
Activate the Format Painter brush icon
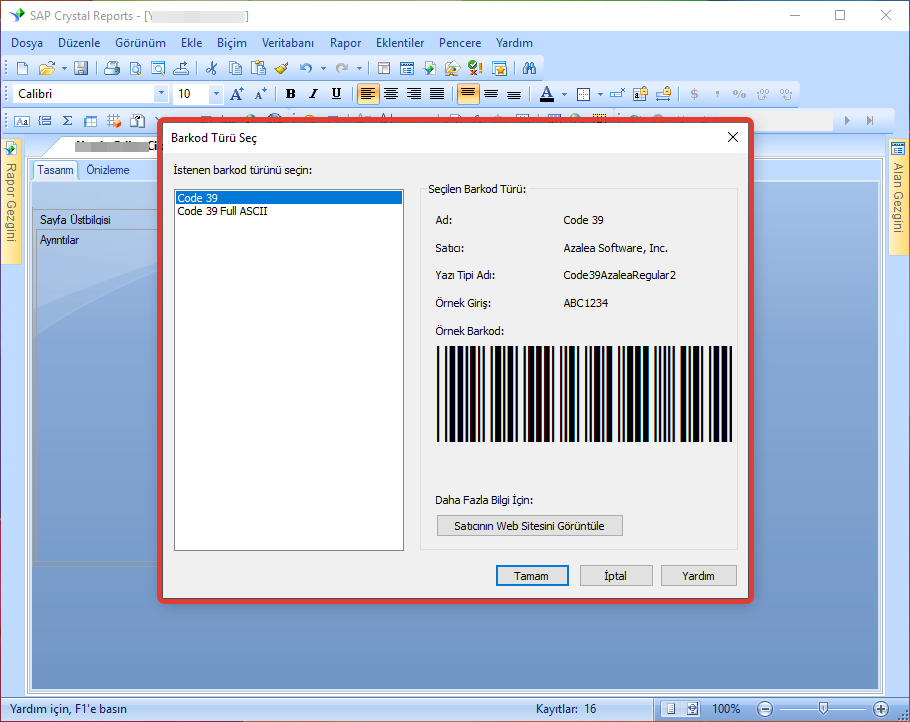click(x=282, y=68)
